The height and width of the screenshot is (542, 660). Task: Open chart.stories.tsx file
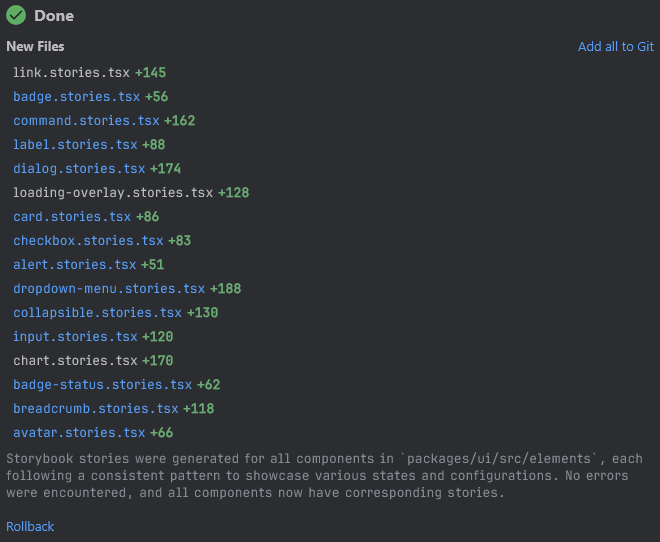[75, 361]
